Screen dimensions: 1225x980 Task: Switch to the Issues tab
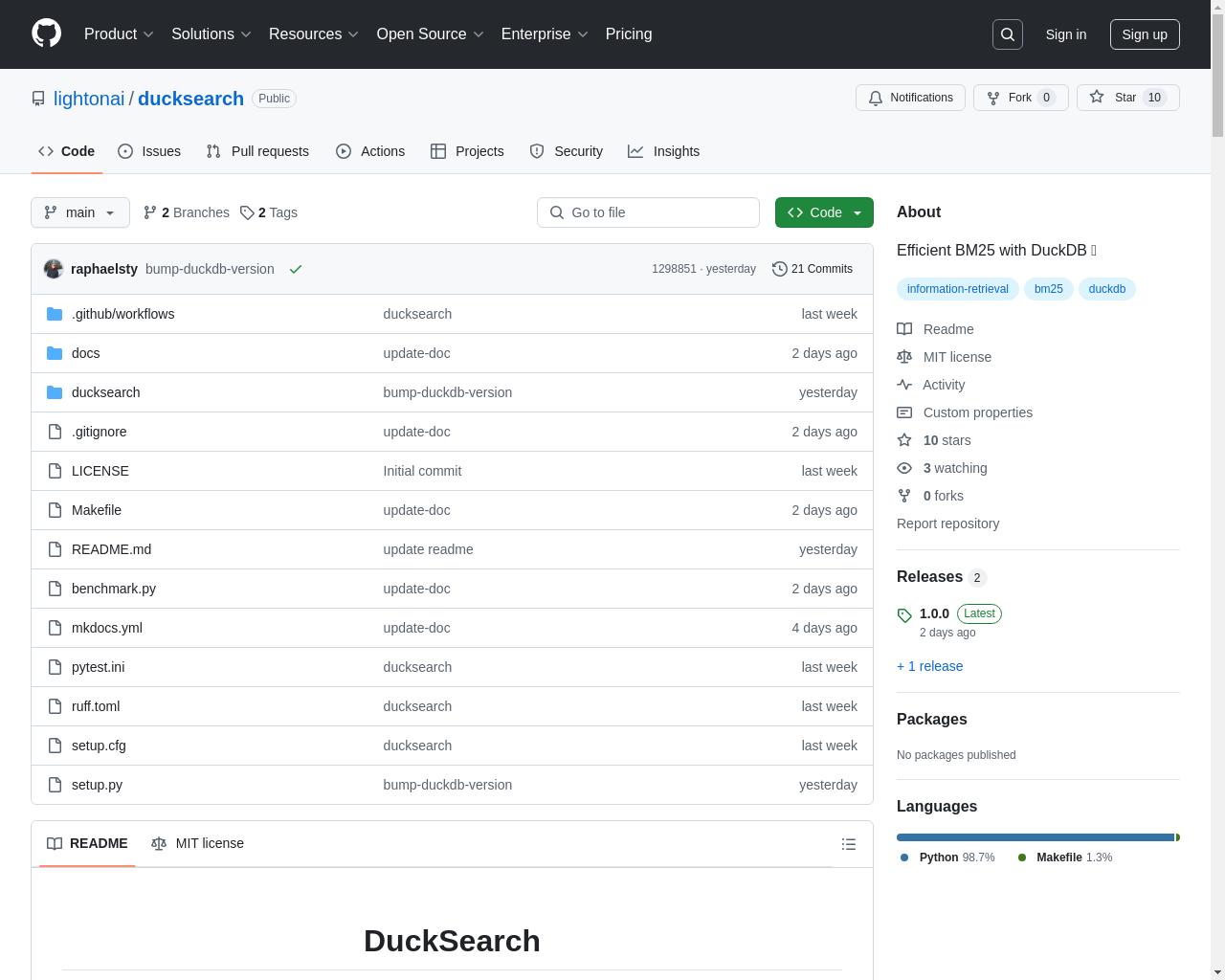pyautogui.click(x=149, y=151)
